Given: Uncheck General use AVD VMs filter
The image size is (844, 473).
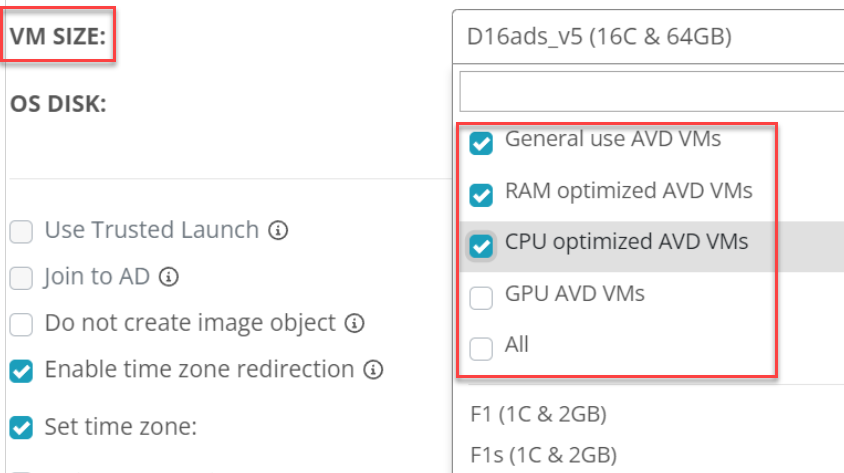Looking at the screenshot, I should coord(481,143).
